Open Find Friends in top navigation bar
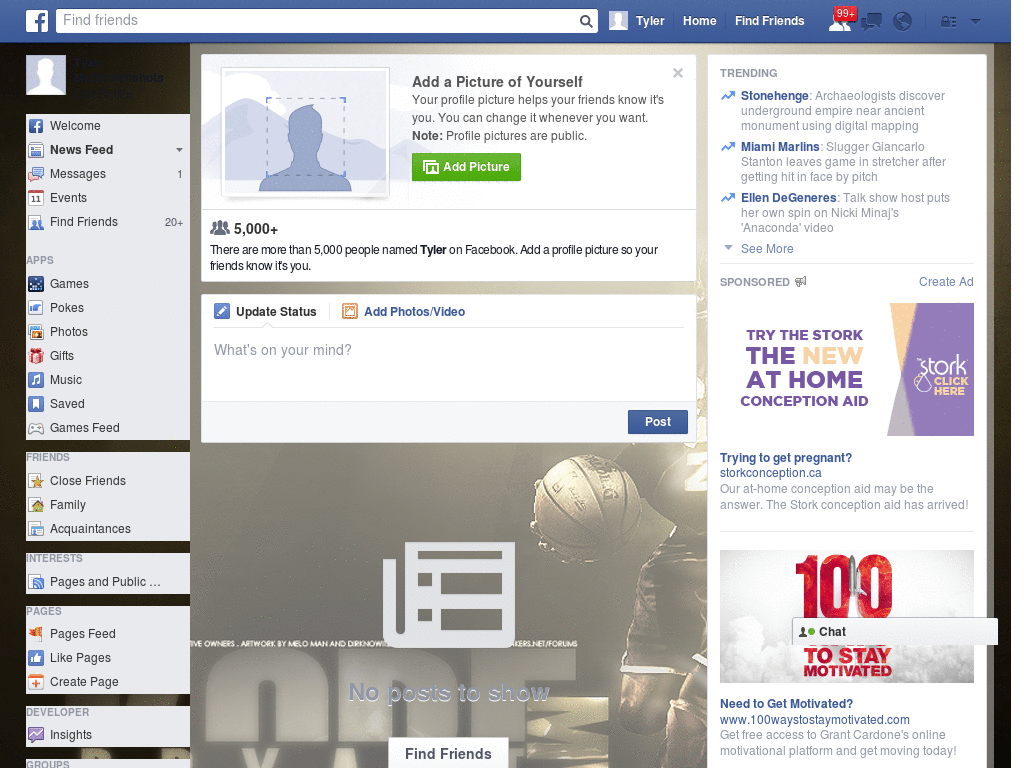 (x=769, y=21)
